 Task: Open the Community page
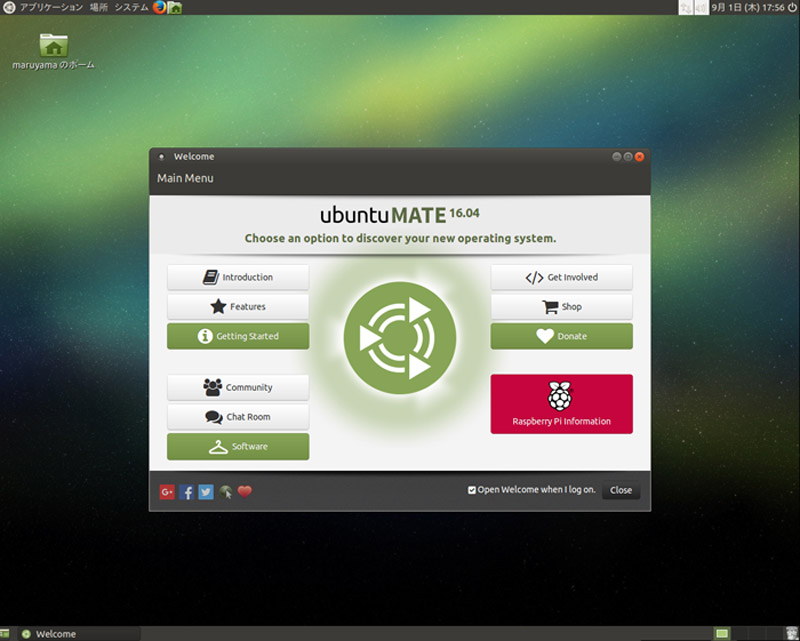click(238, 387)
